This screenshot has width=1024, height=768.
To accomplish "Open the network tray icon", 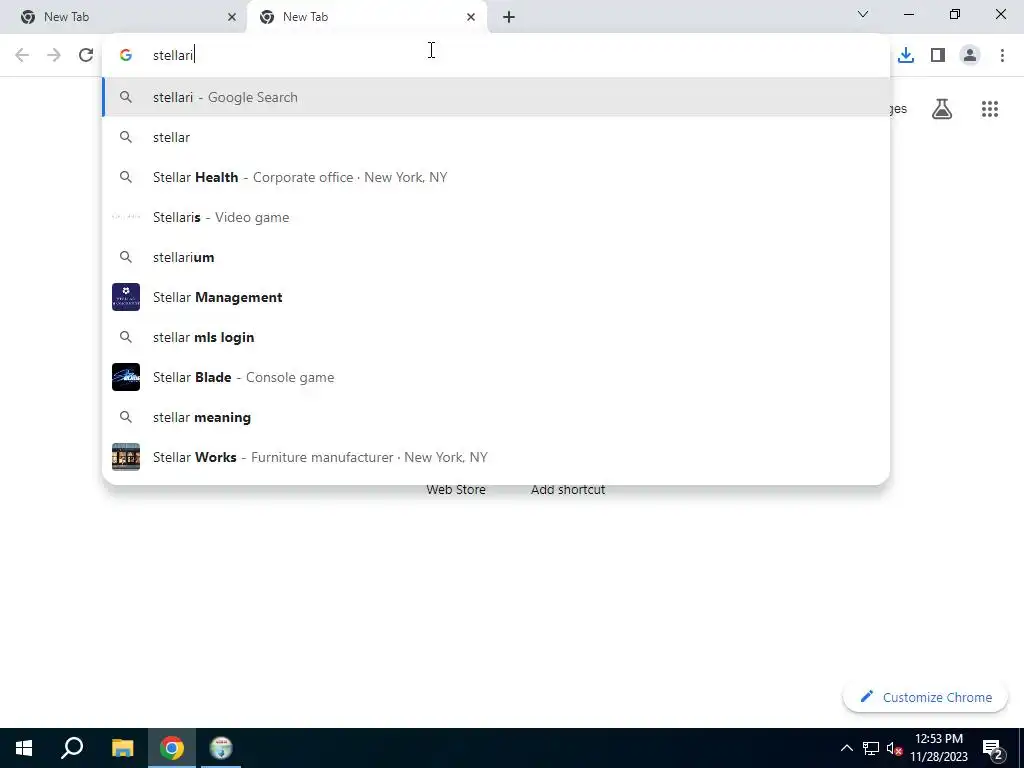I will click(x=871, y=748).
